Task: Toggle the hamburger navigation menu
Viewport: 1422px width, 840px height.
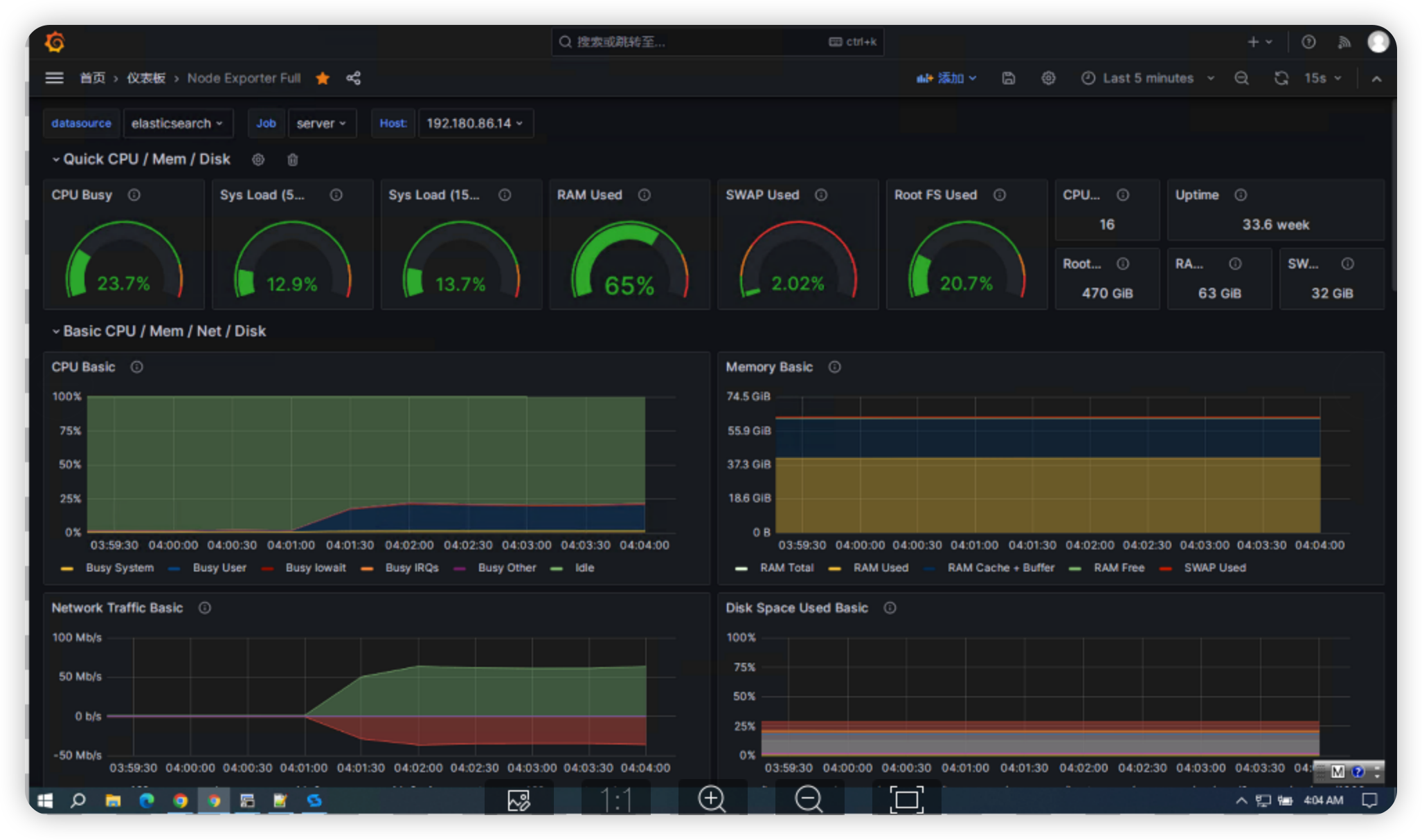Action: tap(54, 78)
